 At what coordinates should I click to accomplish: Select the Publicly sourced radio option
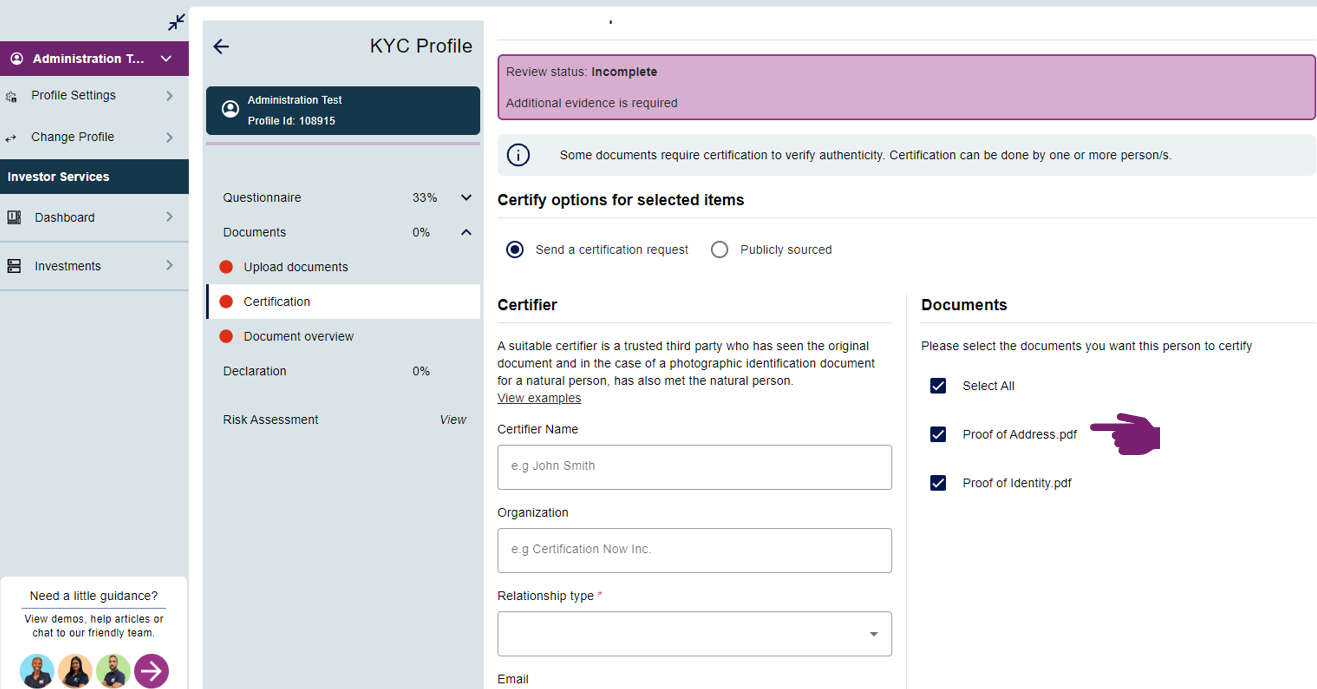719,250
